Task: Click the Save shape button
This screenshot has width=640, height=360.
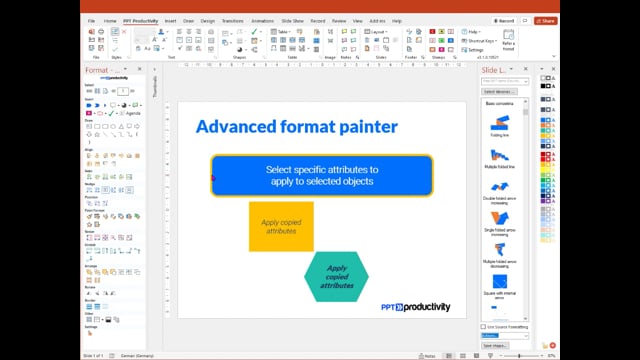Action: [x=495, y=346]
